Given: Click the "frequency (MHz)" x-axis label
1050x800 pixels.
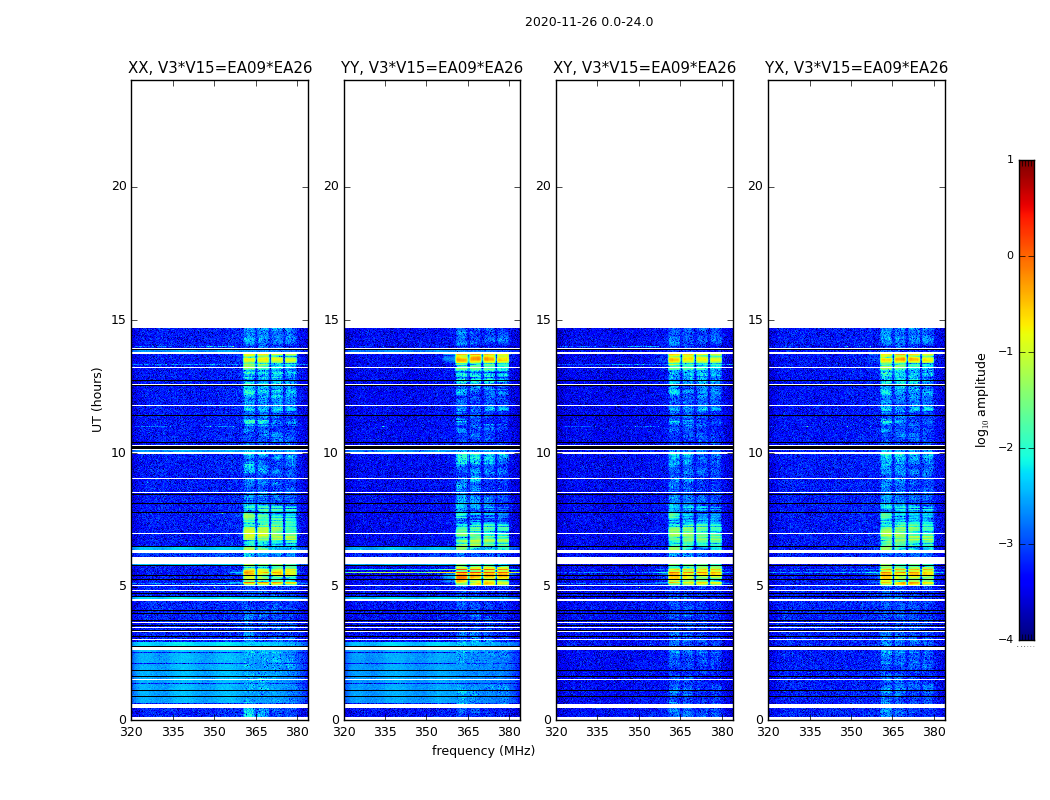Looking at the screenshot, I should coord(483,751).
